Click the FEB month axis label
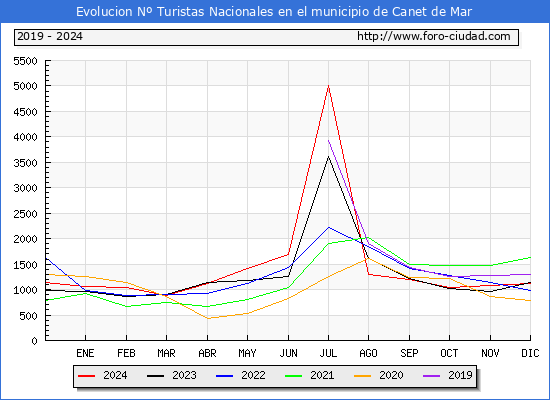The height and width of the screenshot is (400, 550). [x=126, y=353]
